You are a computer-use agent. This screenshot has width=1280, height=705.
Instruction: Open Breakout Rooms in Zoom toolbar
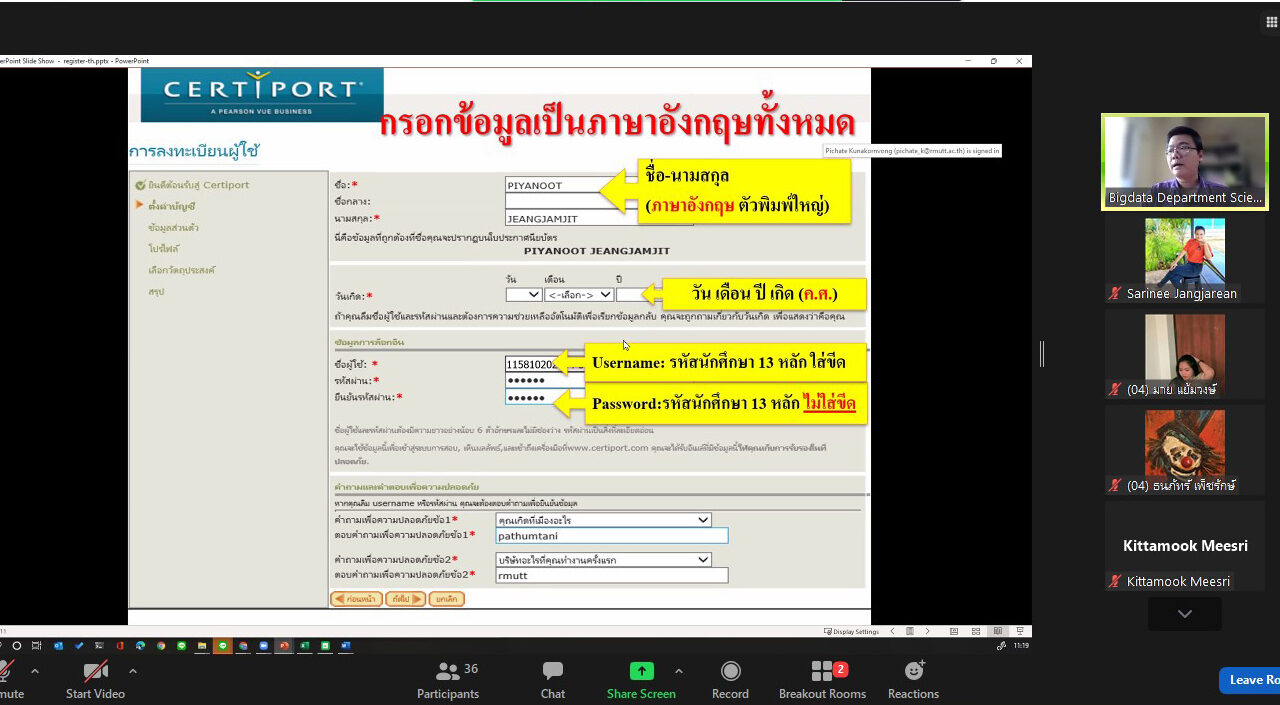tap(822, 680)
